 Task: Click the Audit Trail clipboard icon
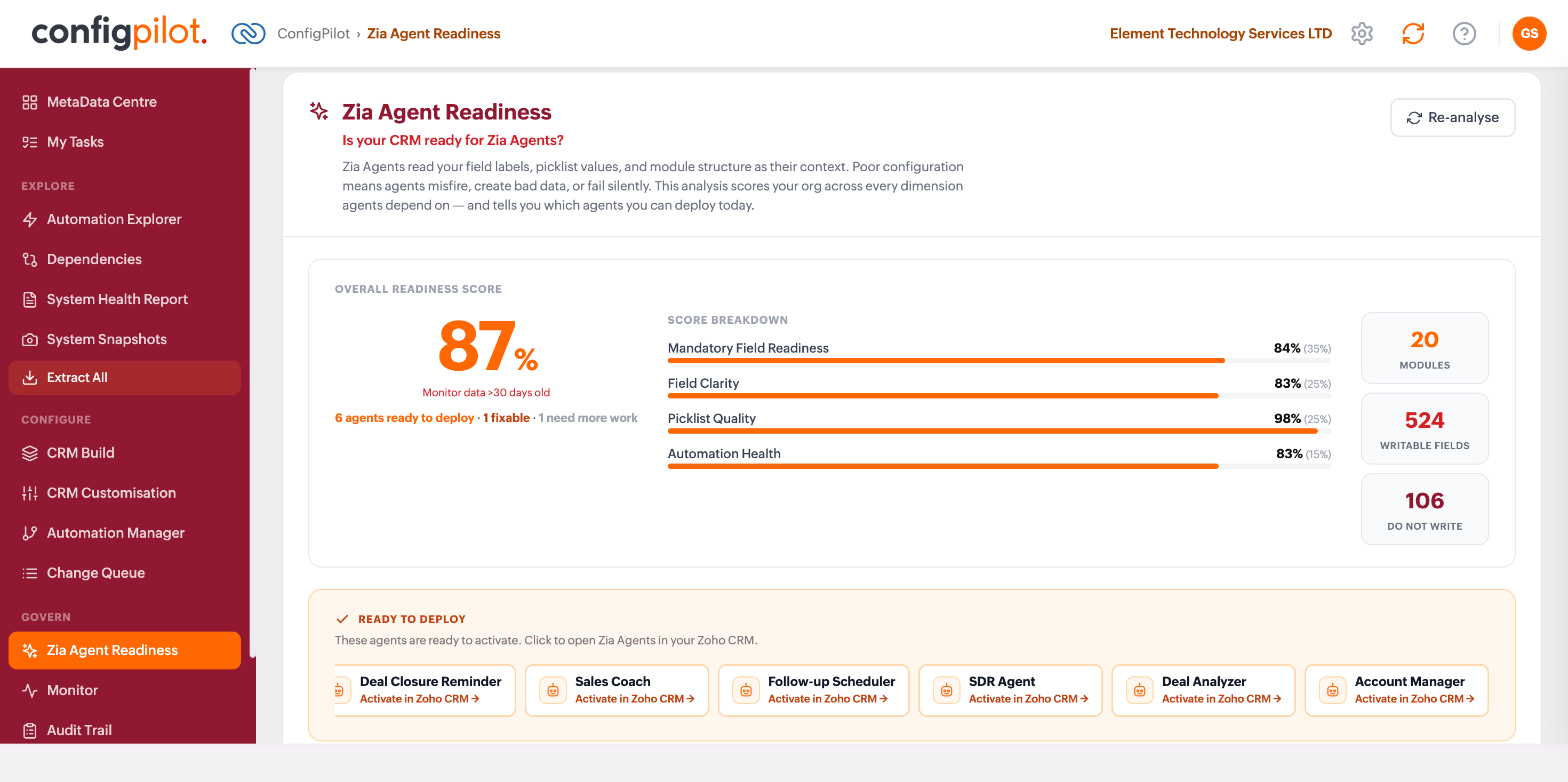point(29,730)
